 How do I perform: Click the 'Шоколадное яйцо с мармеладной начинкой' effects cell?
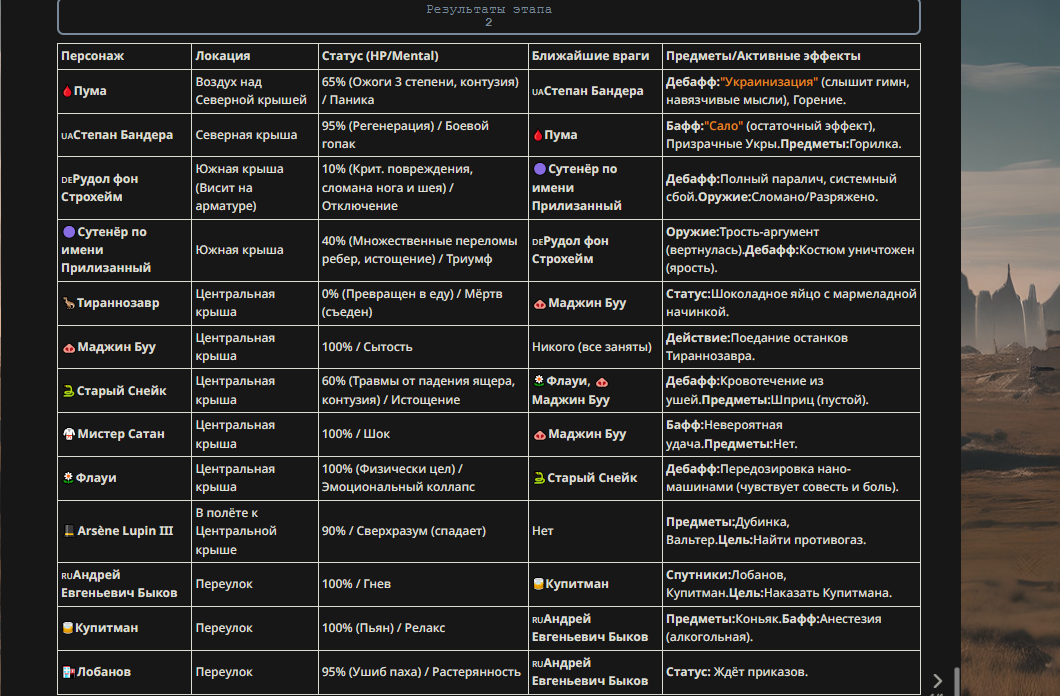point(791,303)
